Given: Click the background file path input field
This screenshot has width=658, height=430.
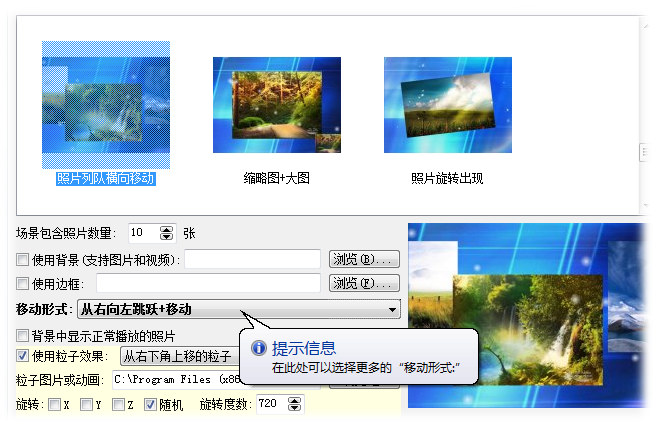Looking at the screenshot, I should (x=253, y=259).
